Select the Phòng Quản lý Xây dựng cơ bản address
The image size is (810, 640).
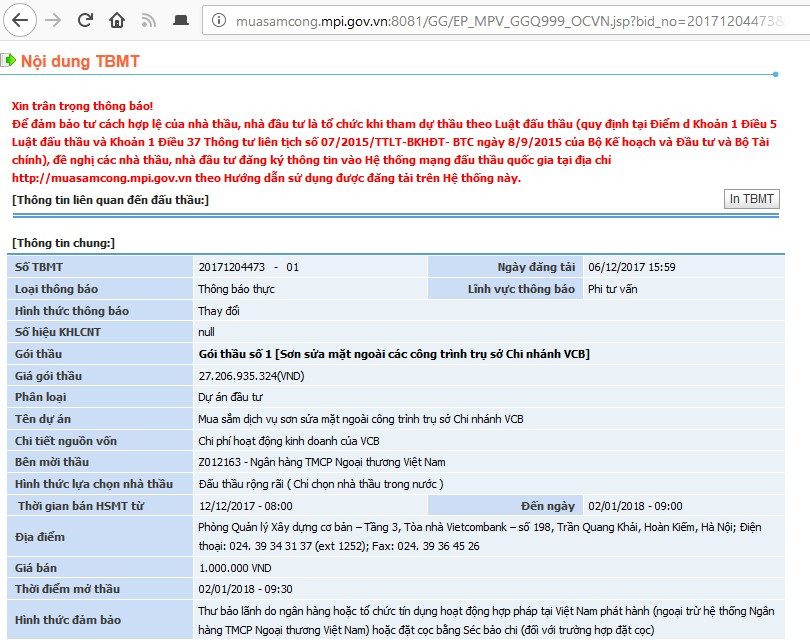pyautogui.click(x=480, y=537)
